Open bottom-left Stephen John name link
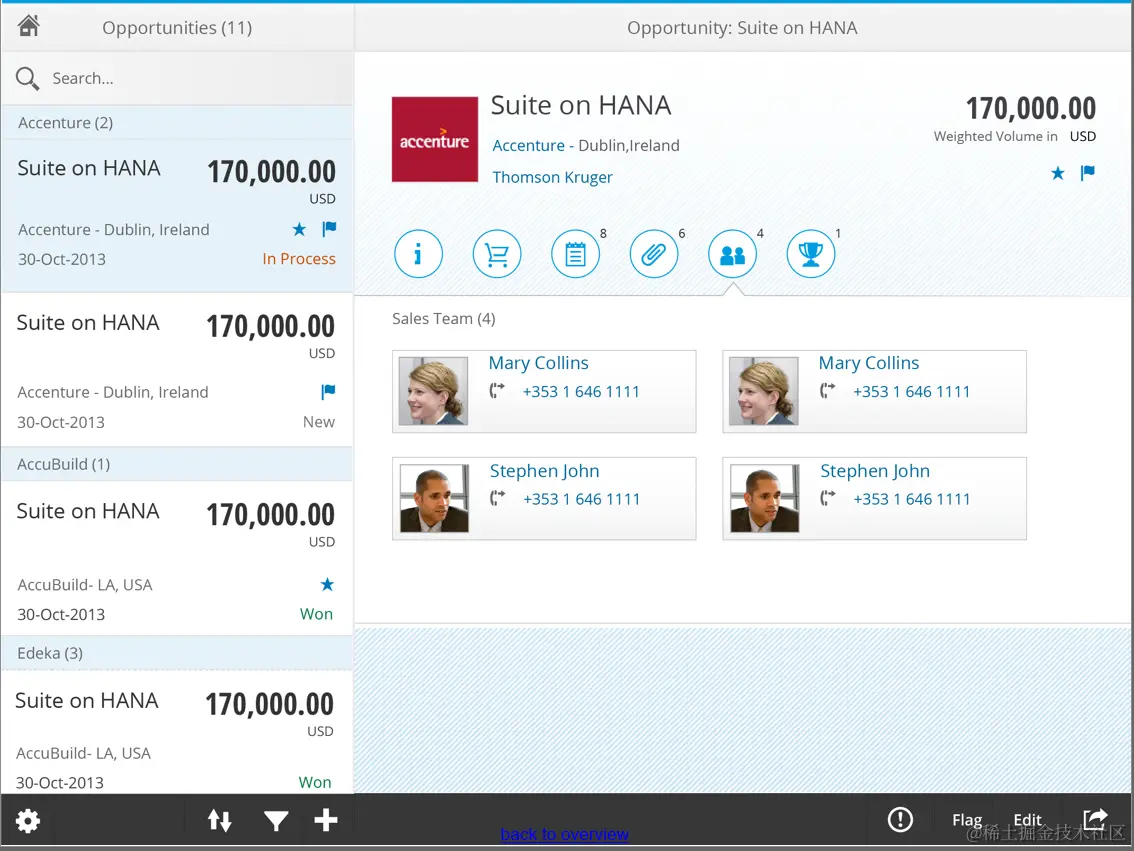Viewport: 1134px width, 851px height. (x=545, y=471)
